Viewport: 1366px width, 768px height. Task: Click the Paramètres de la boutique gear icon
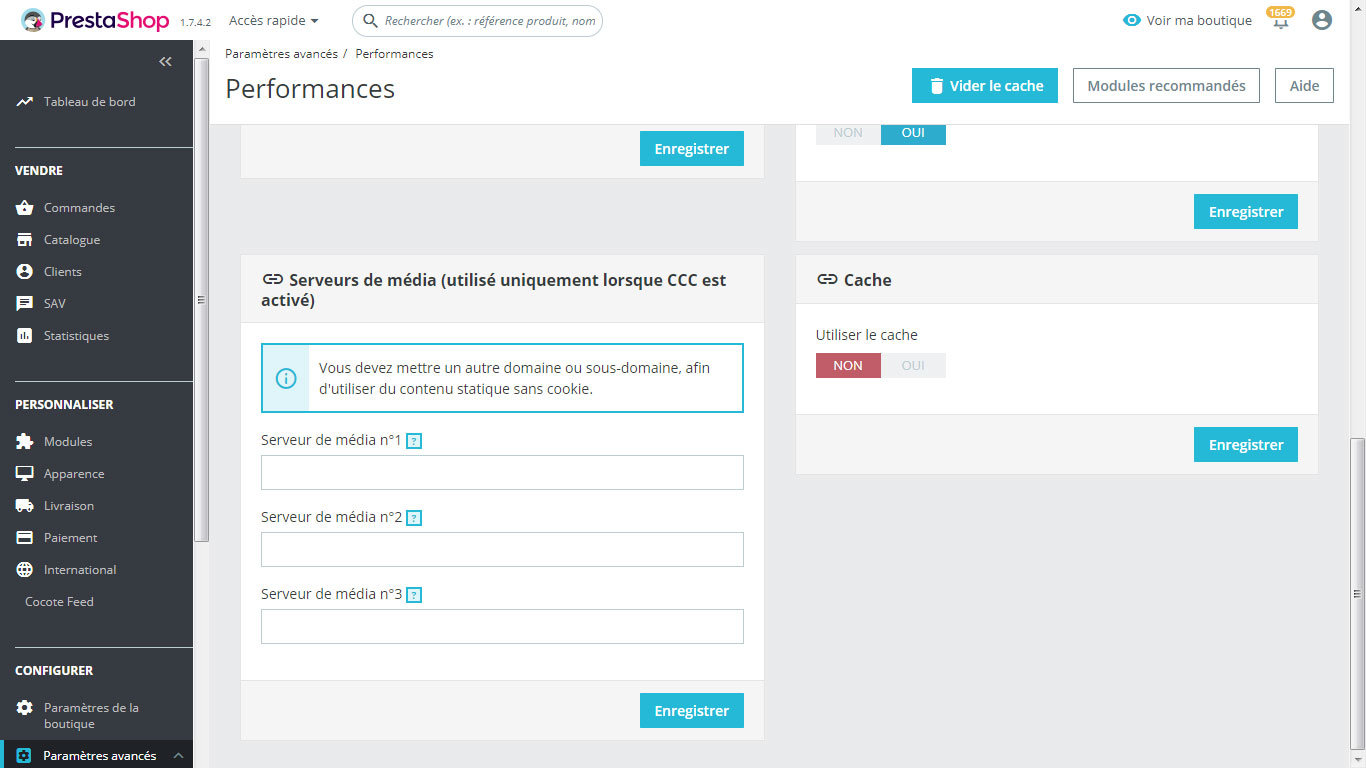(x=25, y=708)
